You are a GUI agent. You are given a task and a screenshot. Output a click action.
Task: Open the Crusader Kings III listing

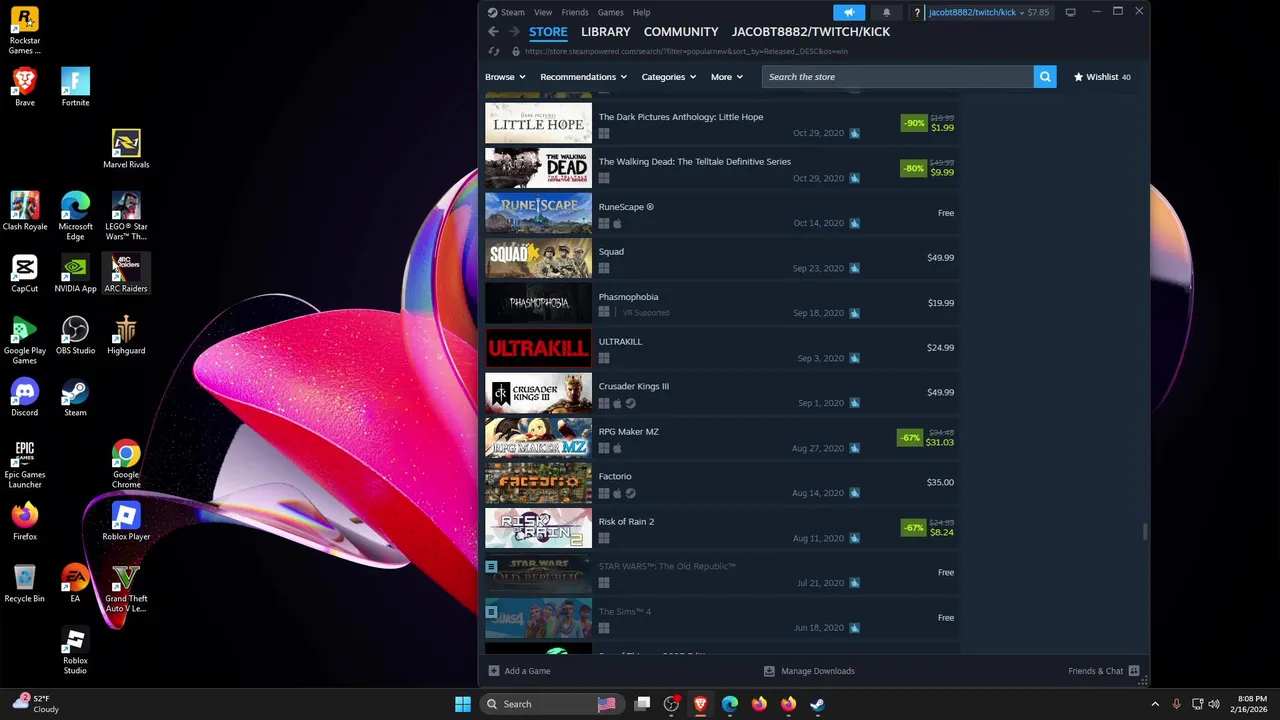[721, 393]
